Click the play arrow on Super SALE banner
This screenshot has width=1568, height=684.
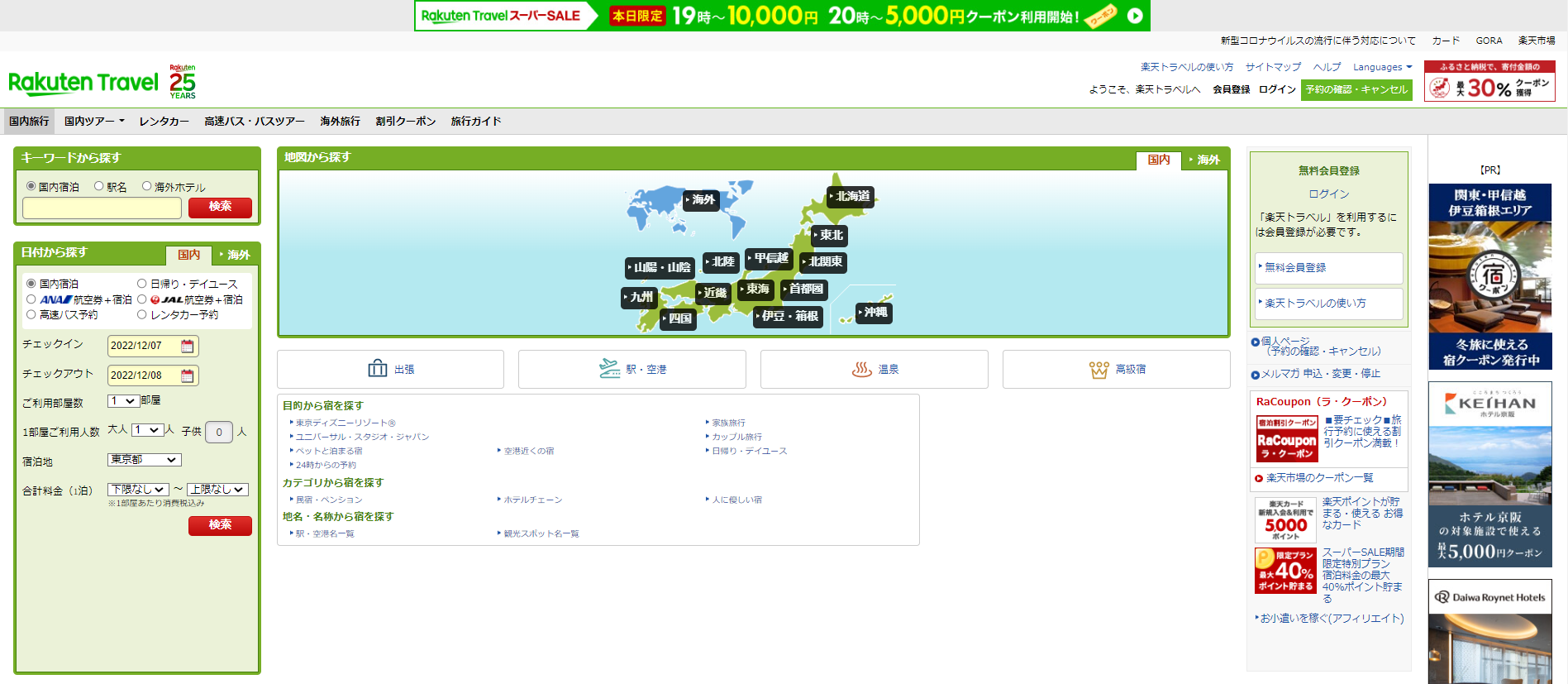[1135, 16]
